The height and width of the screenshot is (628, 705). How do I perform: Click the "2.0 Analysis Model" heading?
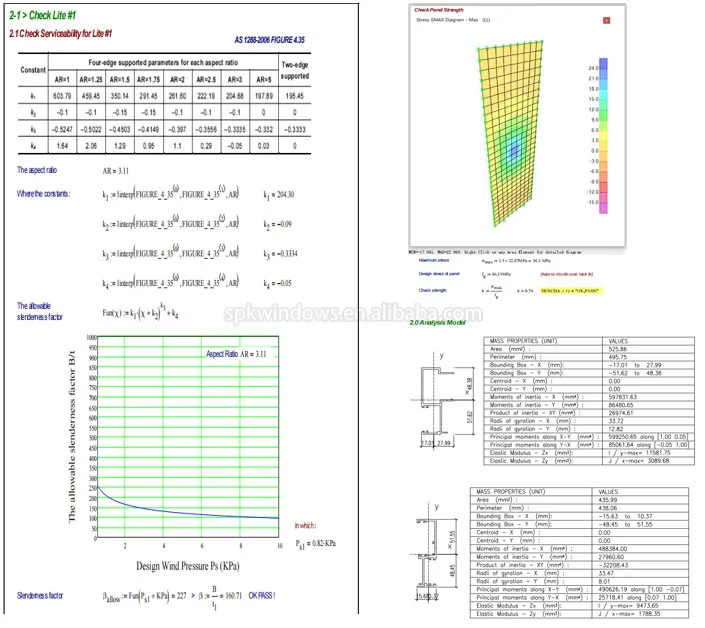pyautogui.click(x=437, y=322)
